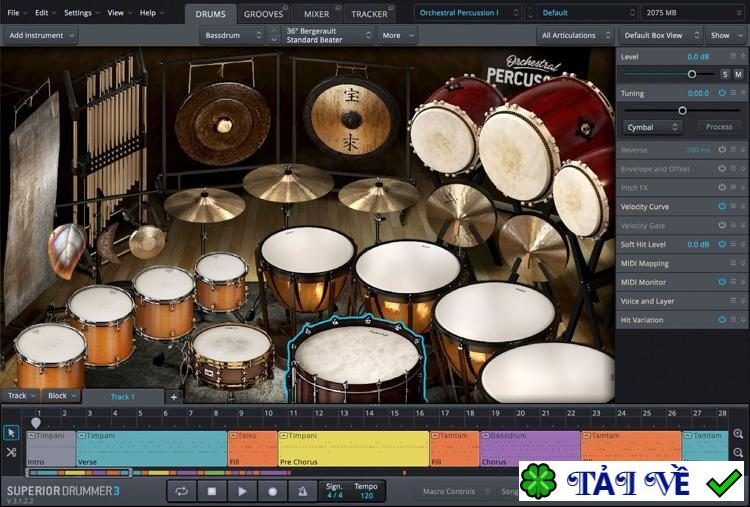
Task: Solo the instrument with S button
Action: click(724, 74)
